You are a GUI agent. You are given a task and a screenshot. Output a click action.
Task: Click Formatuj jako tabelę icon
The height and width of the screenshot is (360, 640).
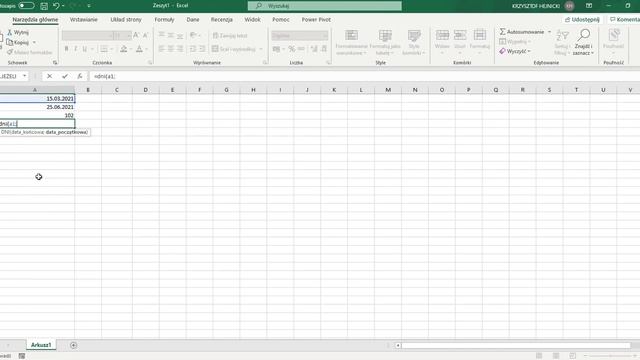click(385, 36)
